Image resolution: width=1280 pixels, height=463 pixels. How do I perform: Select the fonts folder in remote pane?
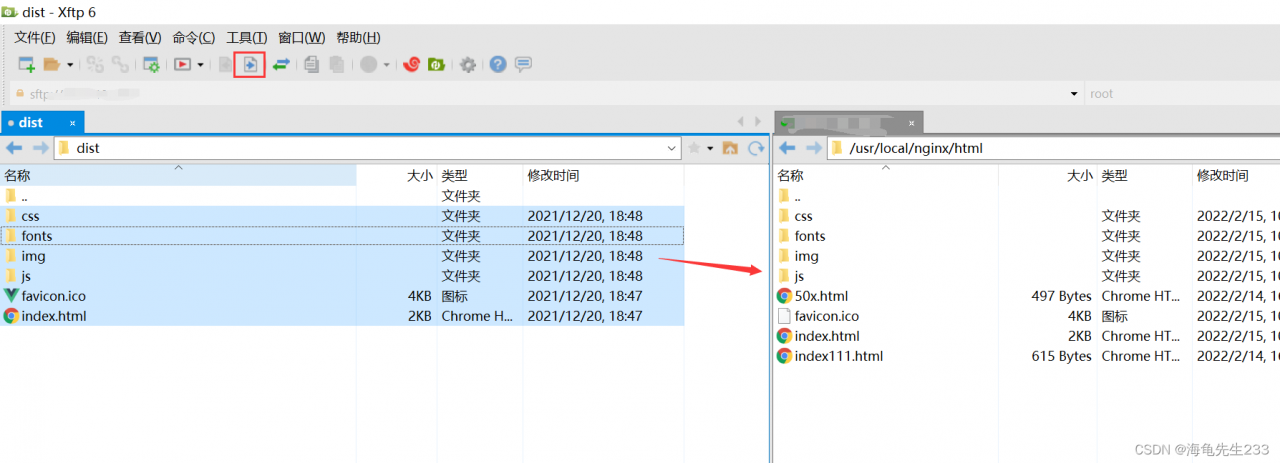click(1027, 236)
